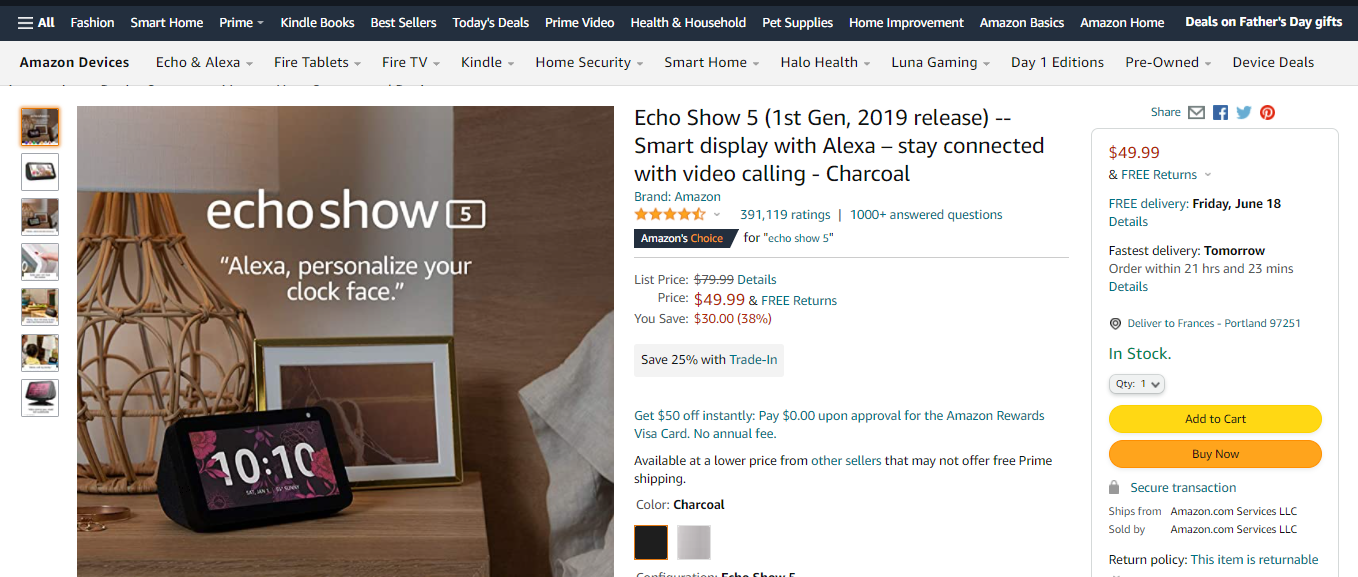Share on Facebook icon
1358x577 pixels.
pos(1220,113)
